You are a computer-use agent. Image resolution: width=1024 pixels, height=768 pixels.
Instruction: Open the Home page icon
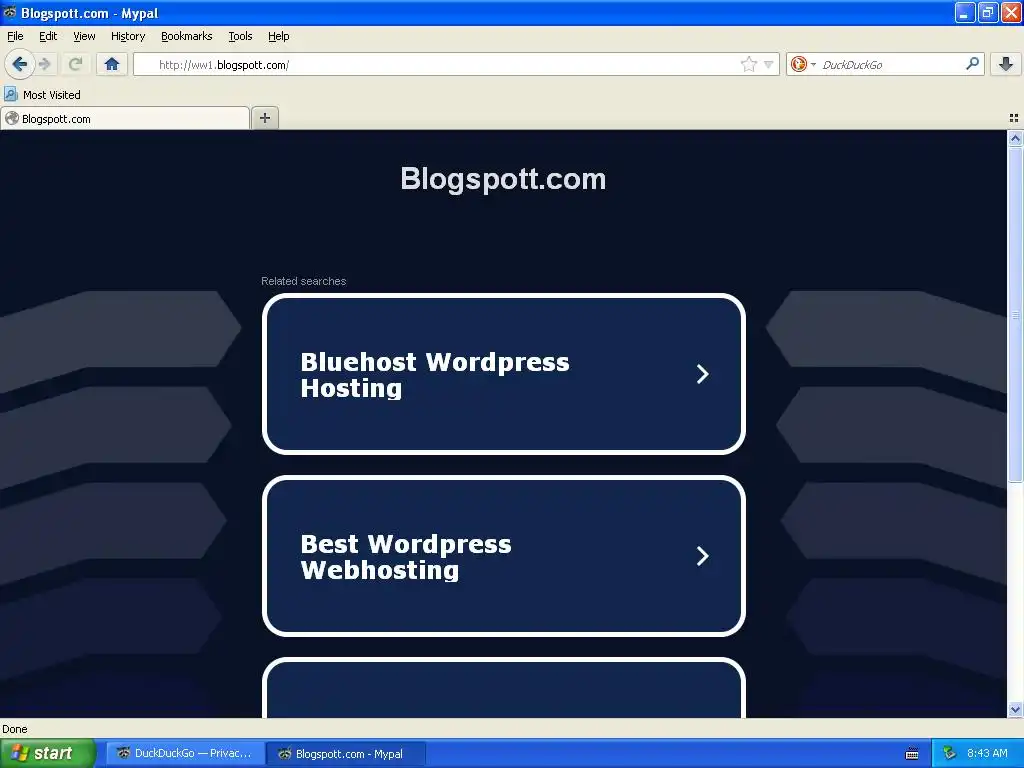coord(112,64)
